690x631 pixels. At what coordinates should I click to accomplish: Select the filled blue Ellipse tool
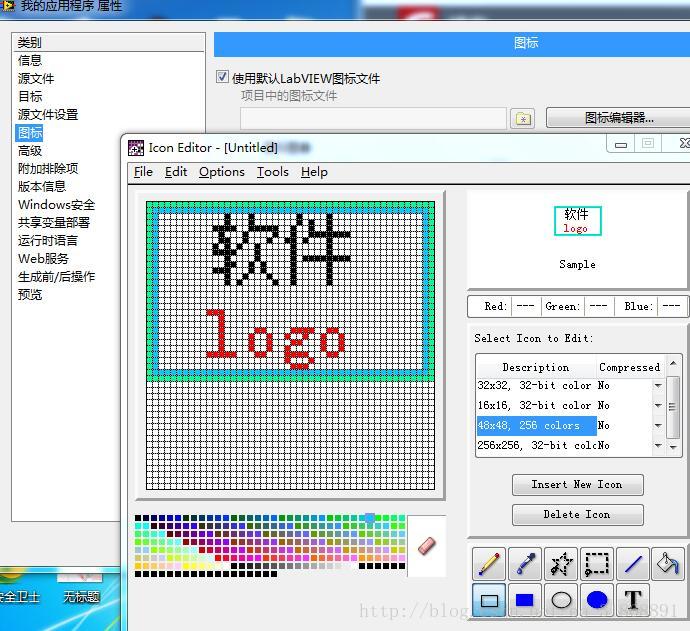[x=597, y=599]
